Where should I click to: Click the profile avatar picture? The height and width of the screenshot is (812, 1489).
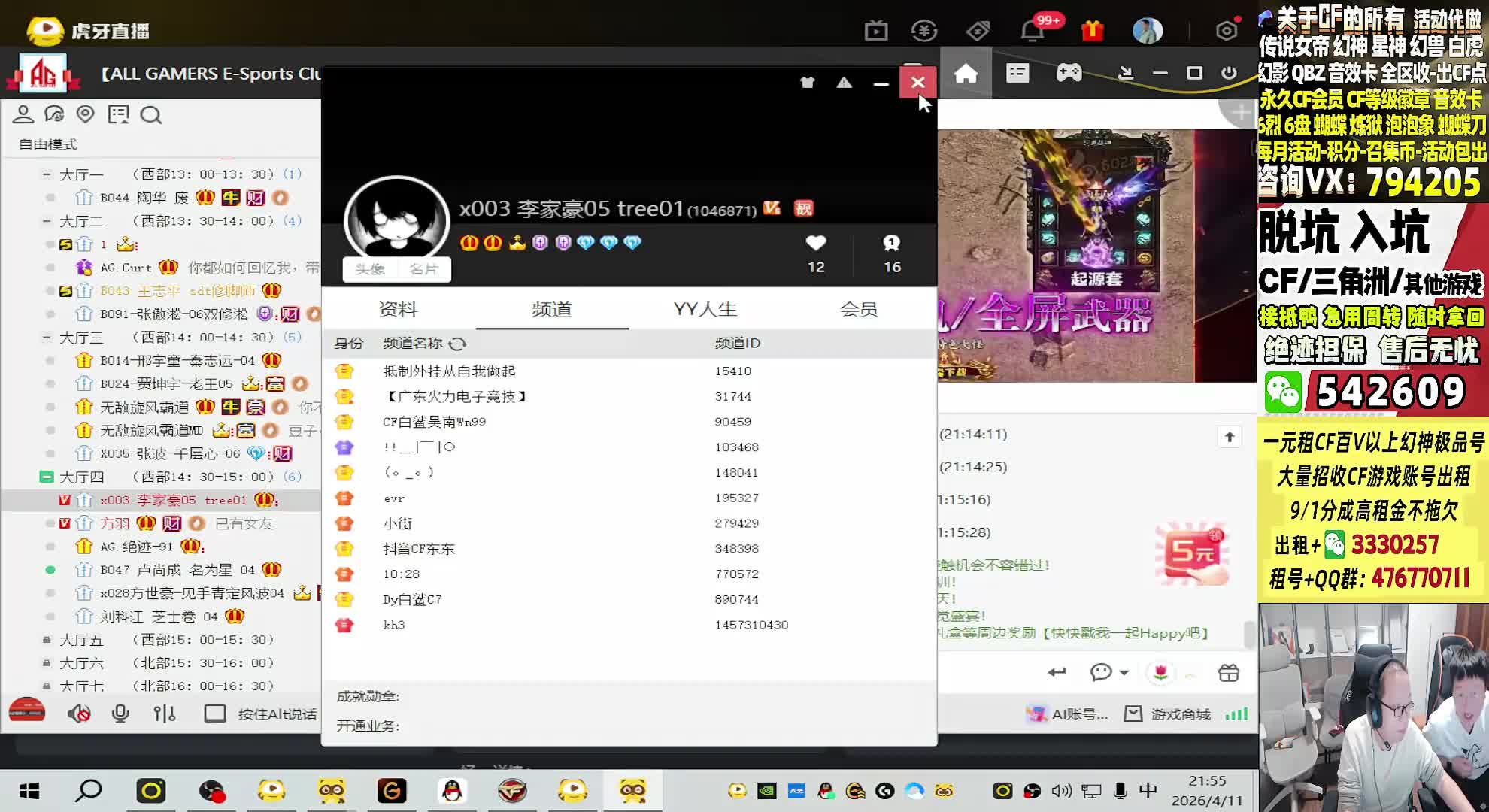(x=396, y=220)
